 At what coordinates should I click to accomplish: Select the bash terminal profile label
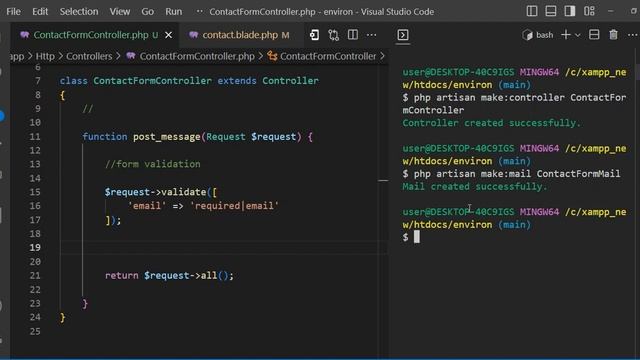coord(544,35)
